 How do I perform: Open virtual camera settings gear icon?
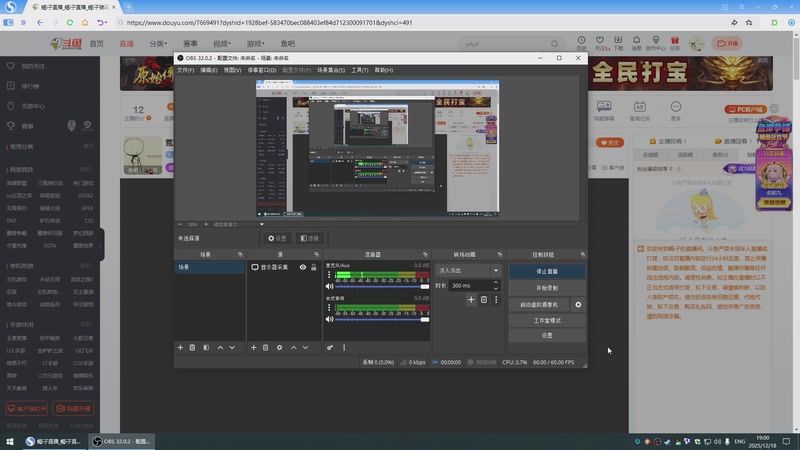[x=578, y=304]
